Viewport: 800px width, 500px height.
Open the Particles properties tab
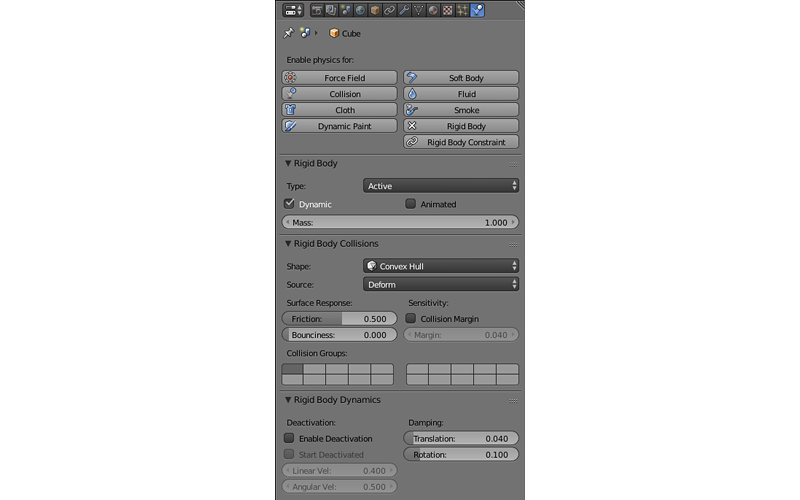point(462,10)
